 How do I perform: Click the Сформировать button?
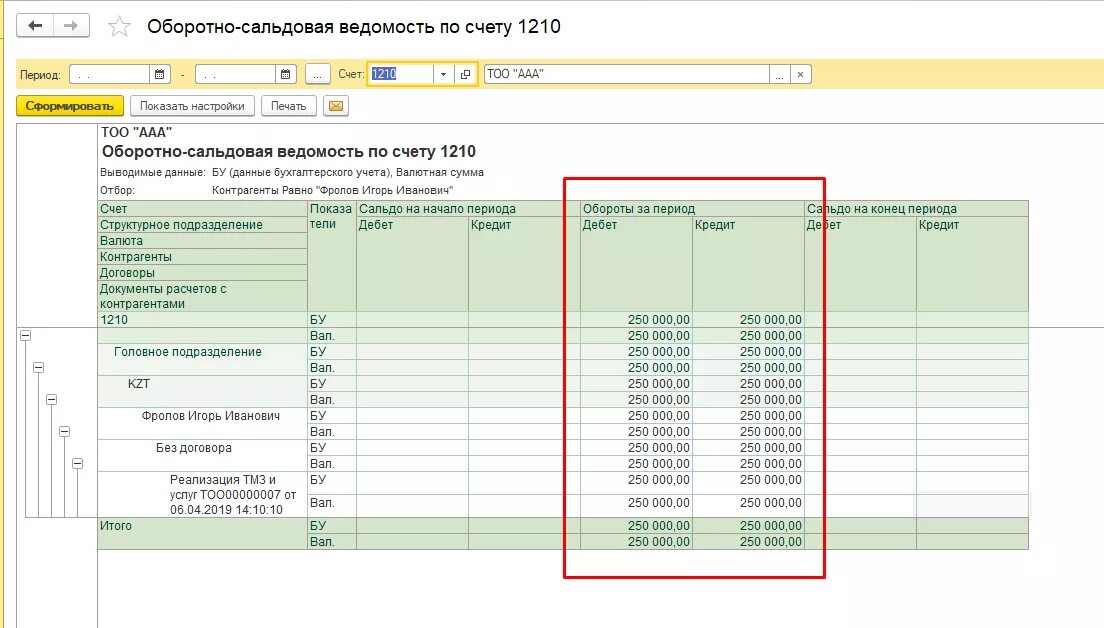click(x=70, y=106)
